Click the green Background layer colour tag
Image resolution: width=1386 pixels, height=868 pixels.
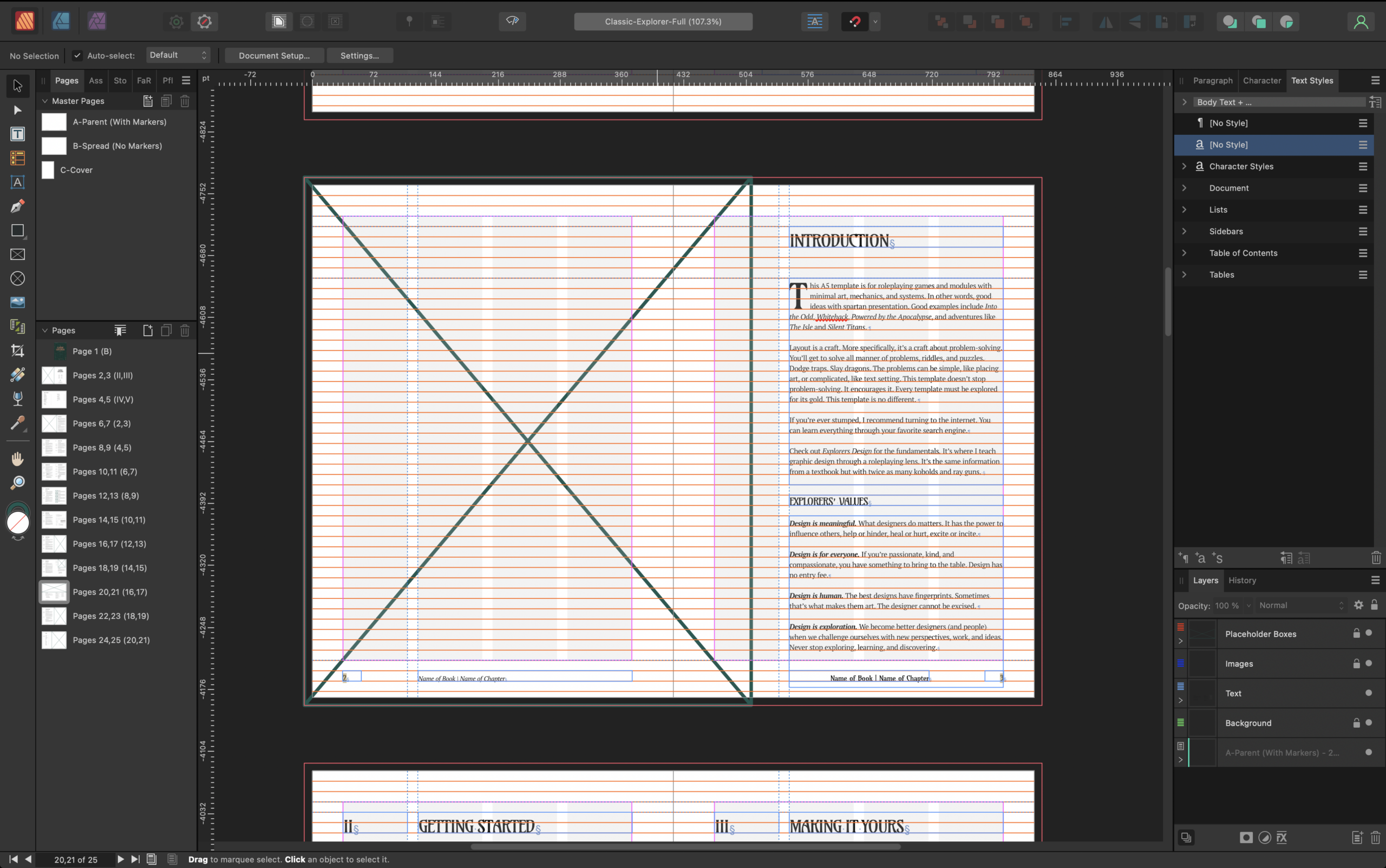tap(1181, 723)
